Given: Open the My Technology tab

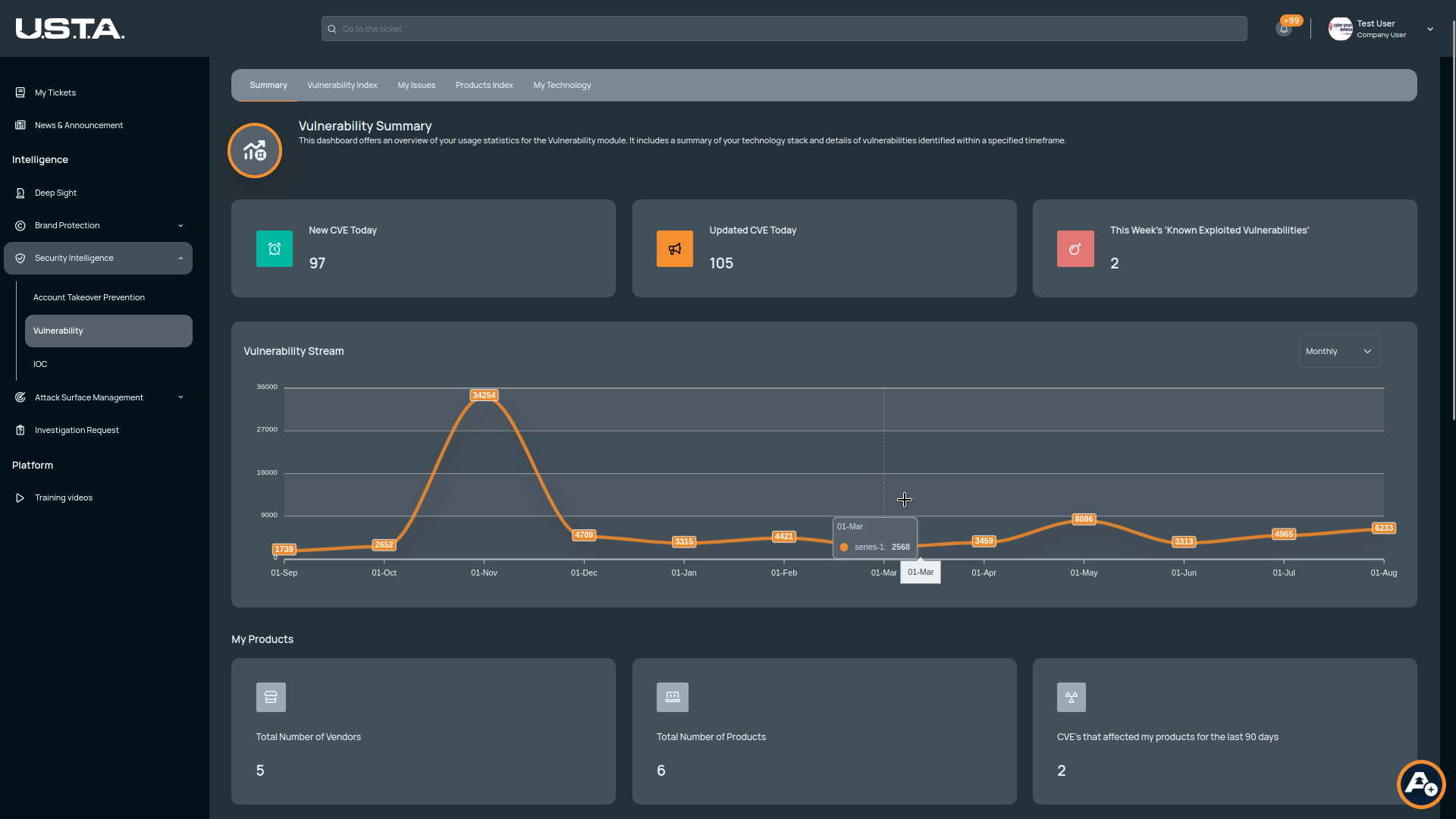Looking at the screenshot, I should [562, 85].
